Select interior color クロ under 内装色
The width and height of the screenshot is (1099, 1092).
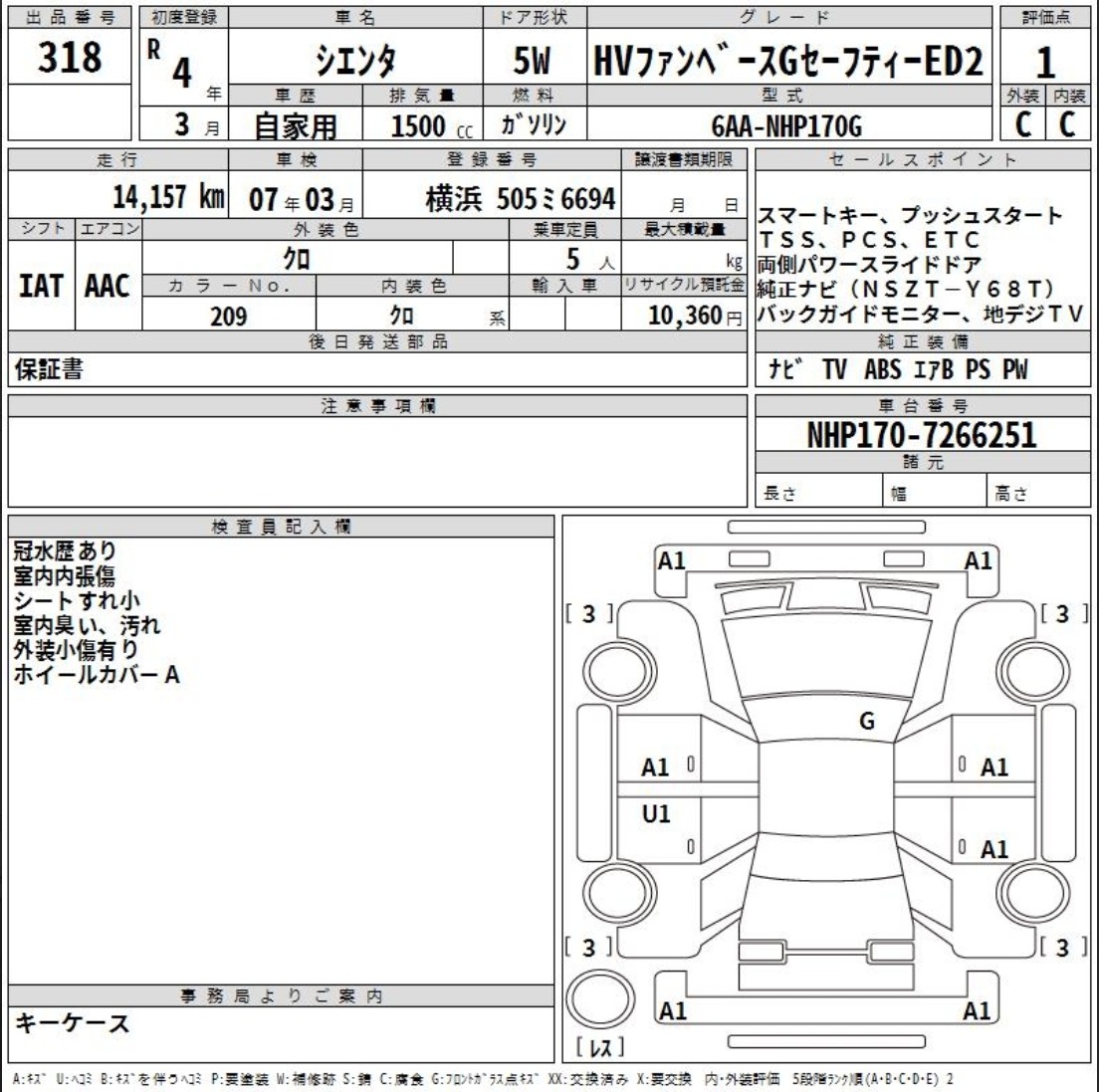(x=401, y=316)
